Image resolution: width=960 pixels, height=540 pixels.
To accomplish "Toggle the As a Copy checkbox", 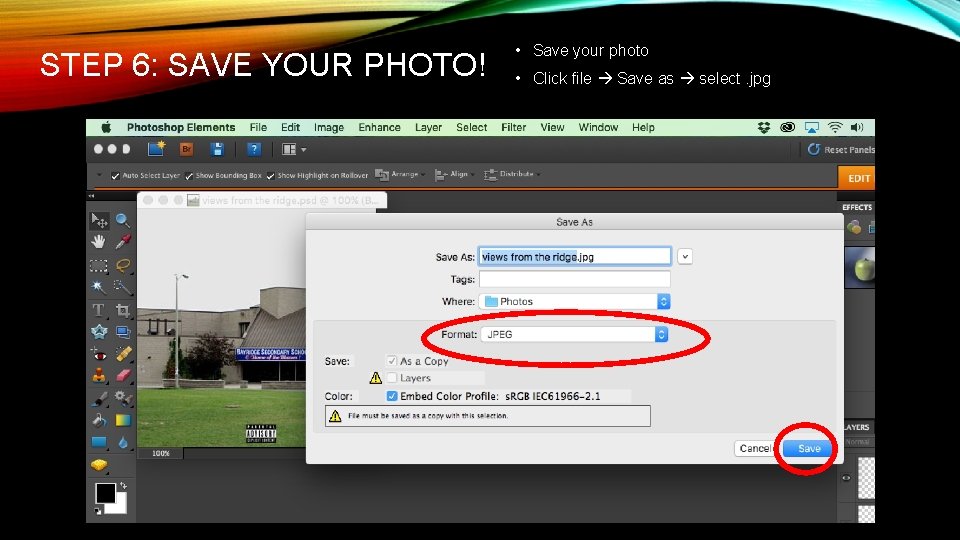I will [x=392, y=361].
